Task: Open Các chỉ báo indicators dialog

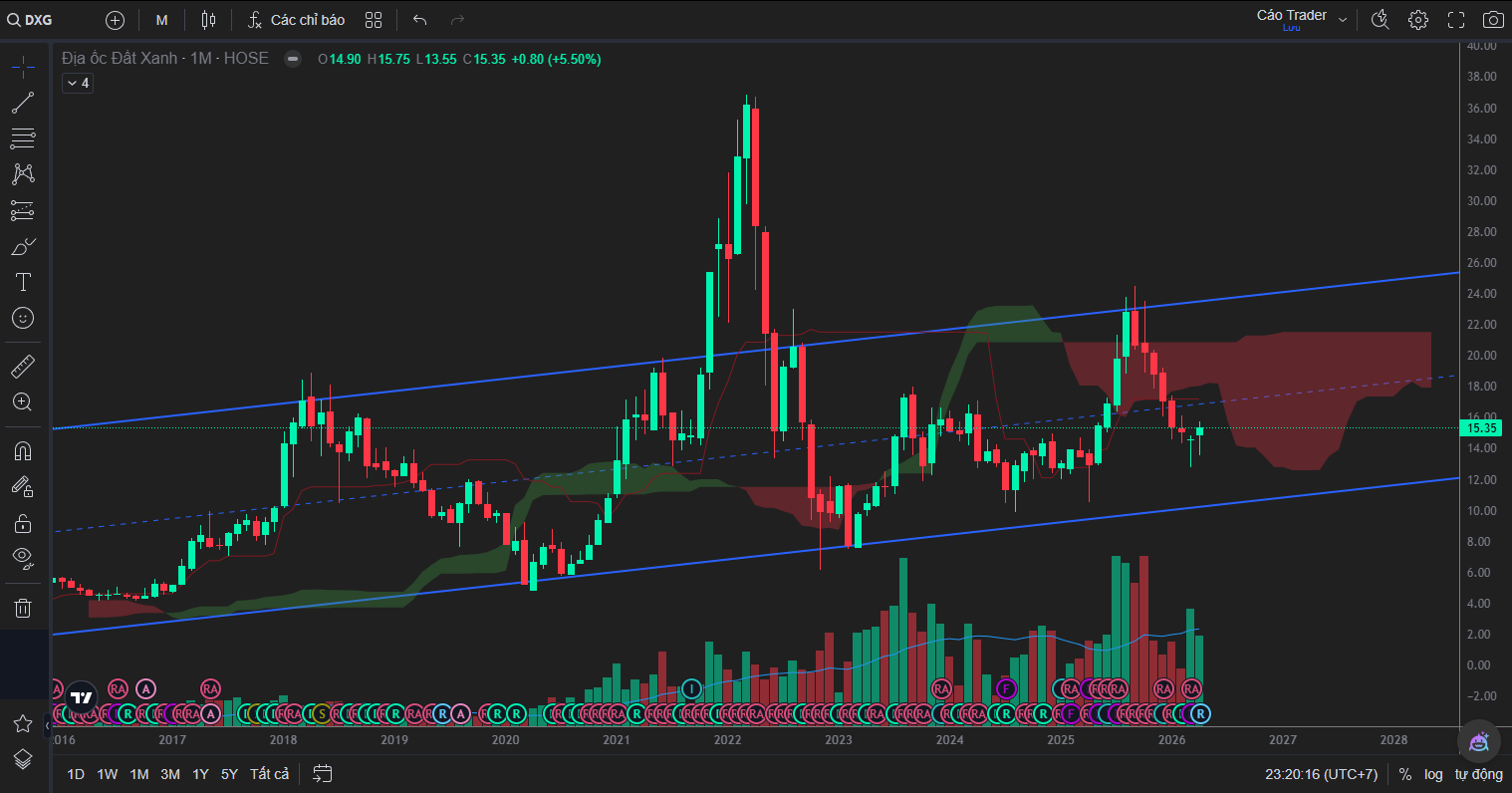Action: tap(296, 20)
